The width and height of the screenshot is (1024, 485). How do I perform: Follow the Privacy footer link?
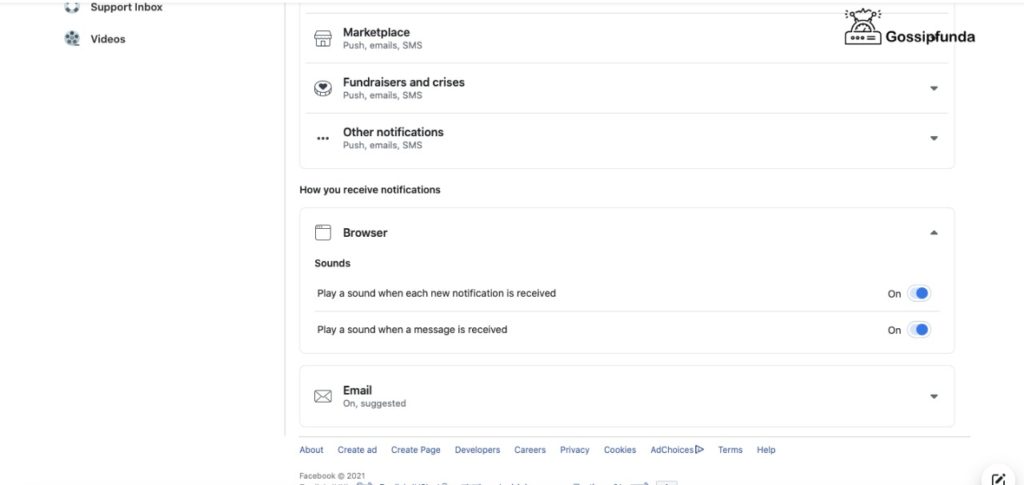coord(575,450)
